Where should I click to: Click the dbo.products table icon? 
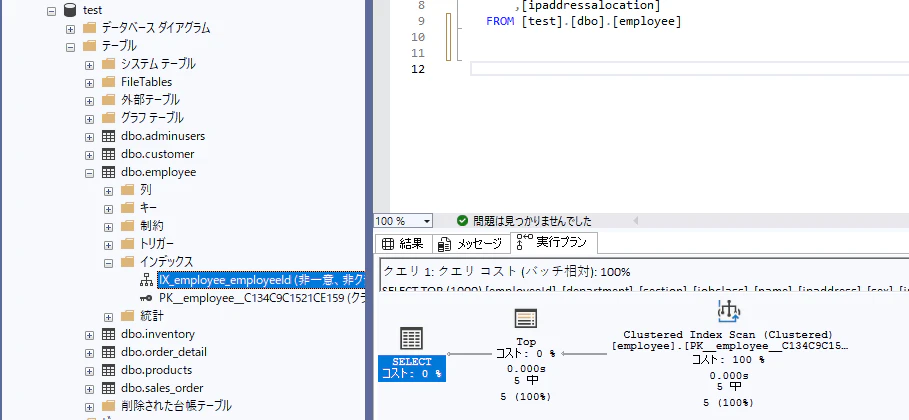[x=108, y=370]
